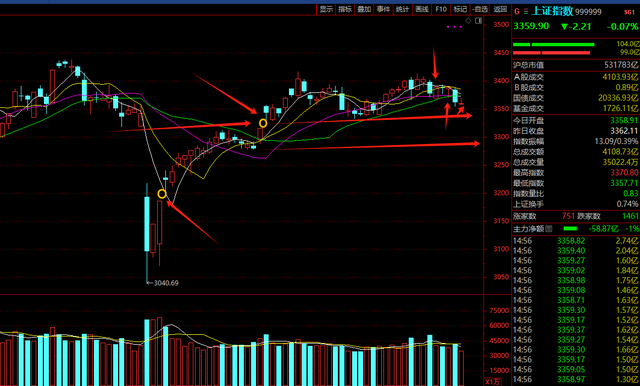Viewport: 640px width, 386px height.
Task: Click the green list icon next to G
Action: [x=526, y=11]
